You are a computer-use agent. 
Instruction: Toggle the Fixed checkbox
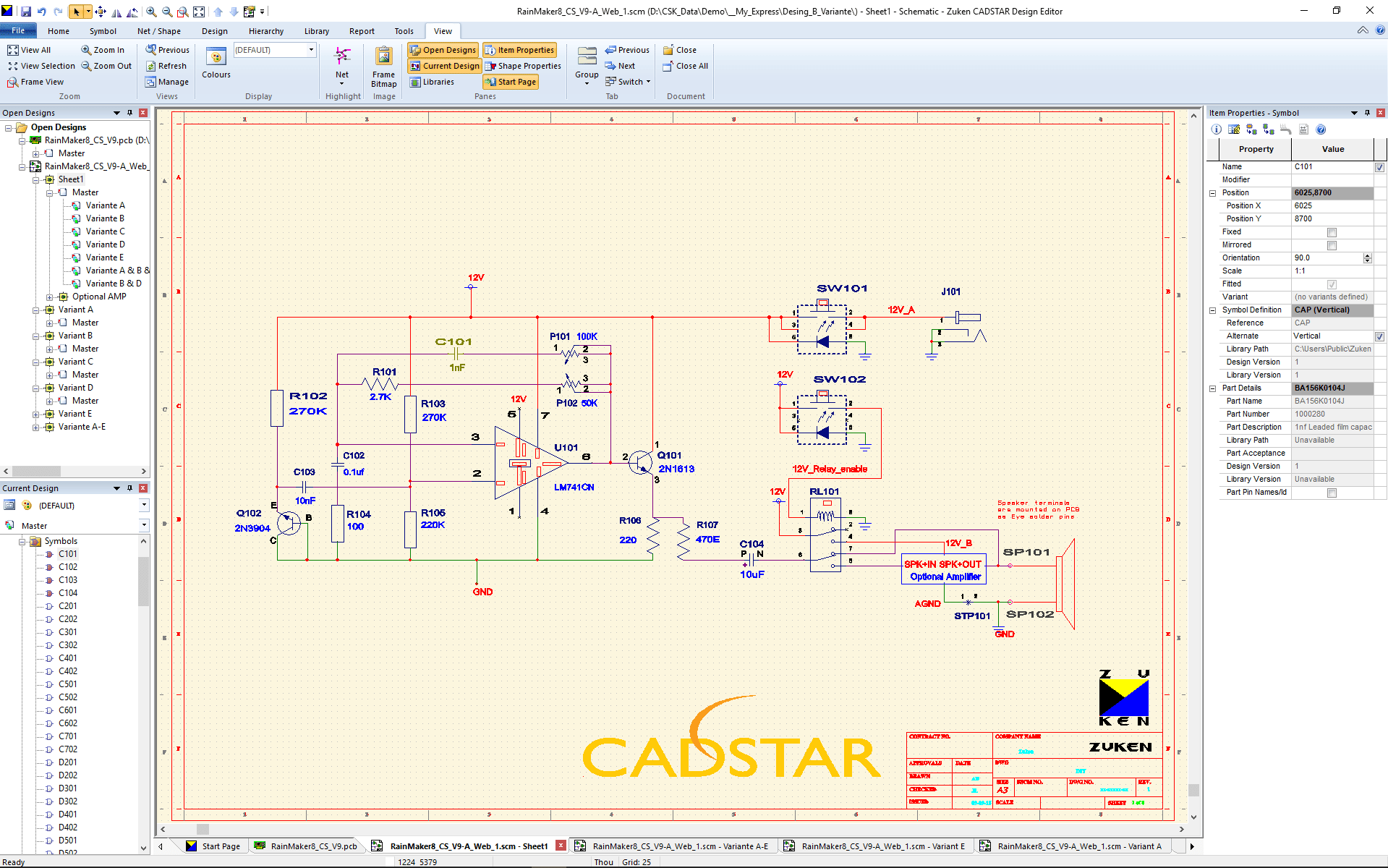(1332, 232)
